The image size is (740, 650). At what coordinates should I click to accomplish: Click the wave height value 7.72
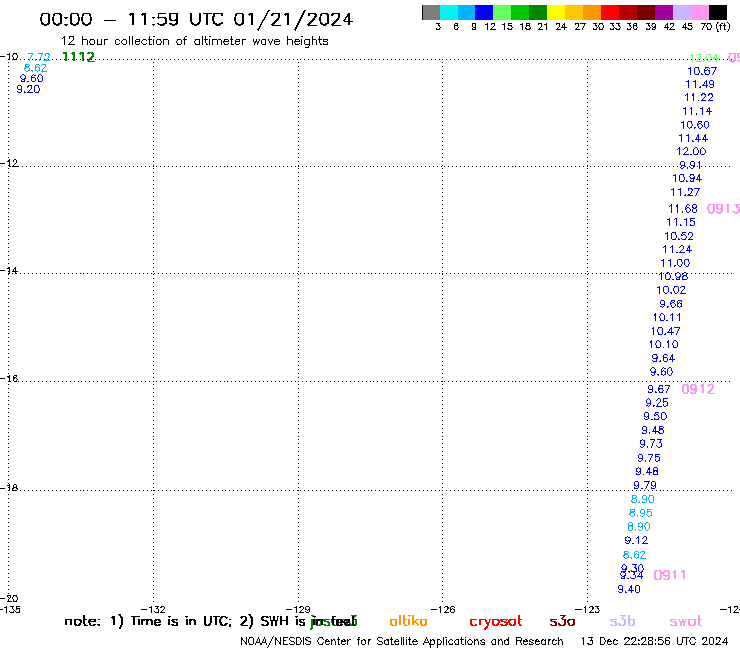(39, 57)
